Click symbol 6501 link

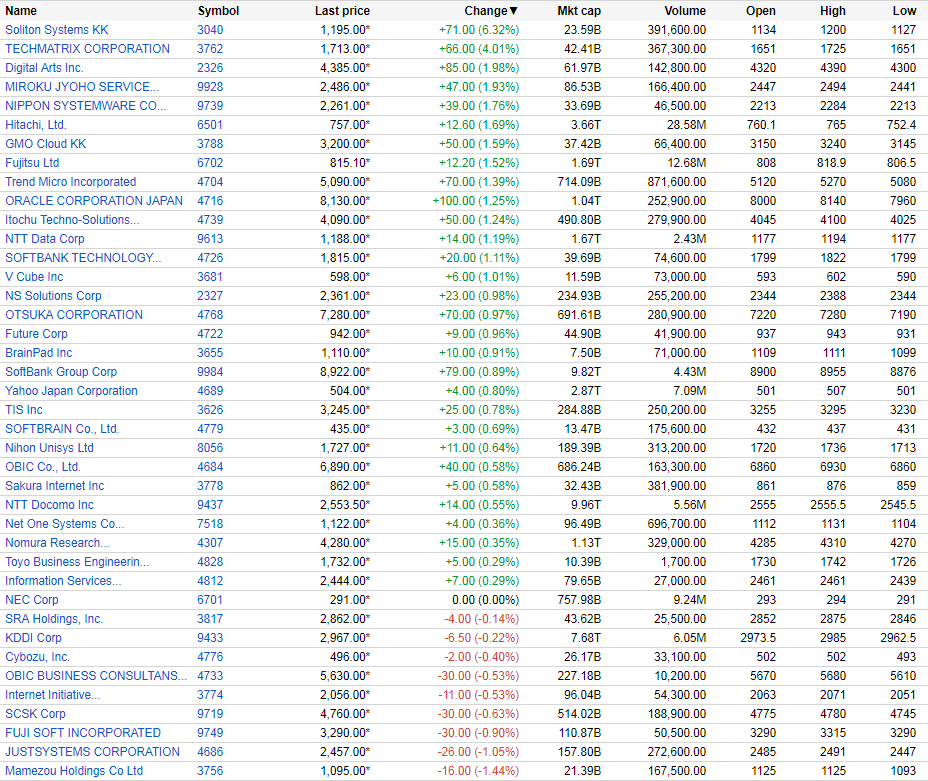(x=210, y=125)
